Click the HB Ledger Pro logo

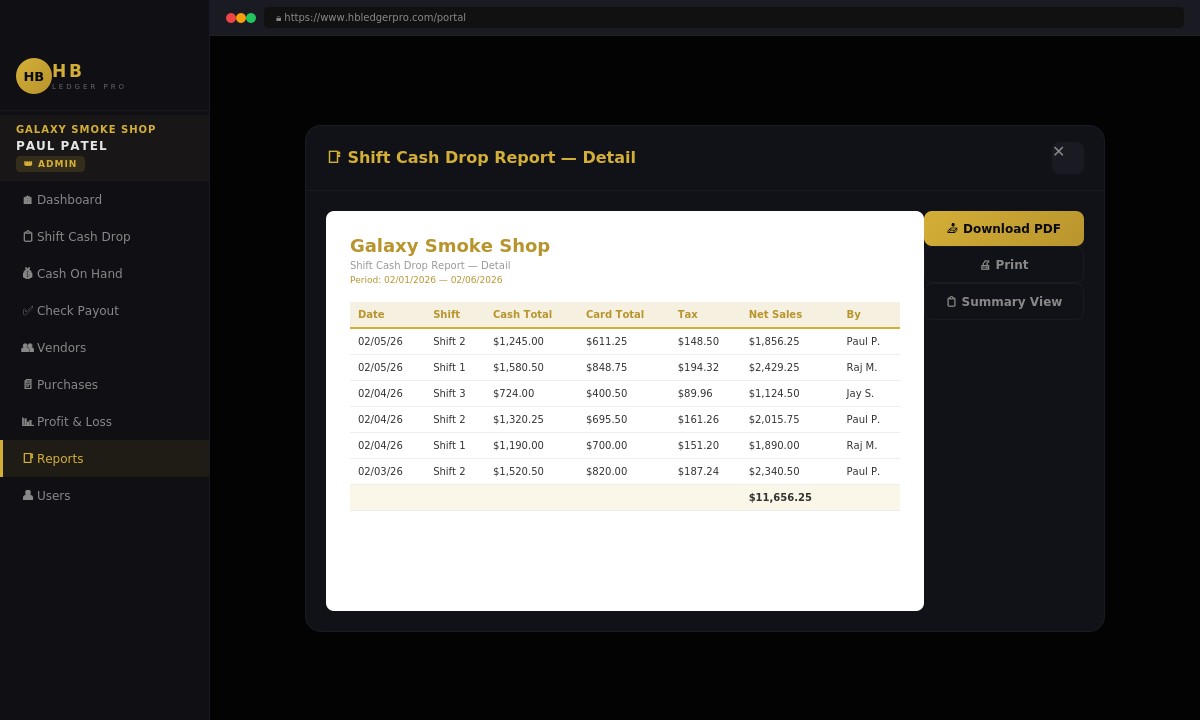click(70, 76)
